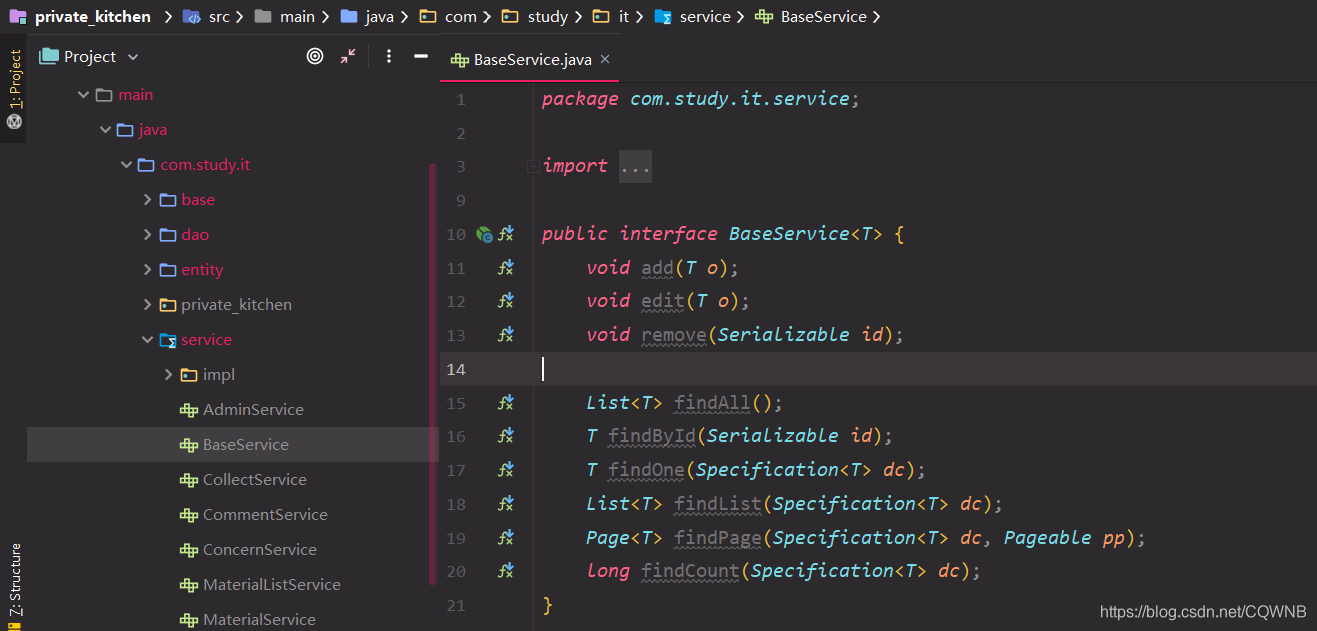Screen dimensions: 1317x631
Task: Click line number 14 in gutter
Action: point(456,369)
